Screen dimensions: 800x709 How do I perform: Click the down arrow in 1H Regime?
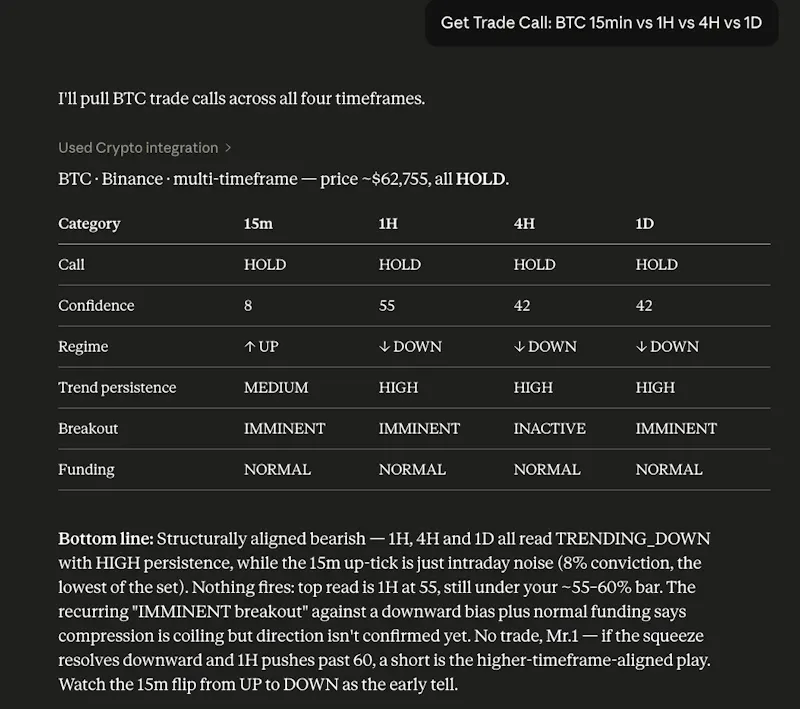384,347
